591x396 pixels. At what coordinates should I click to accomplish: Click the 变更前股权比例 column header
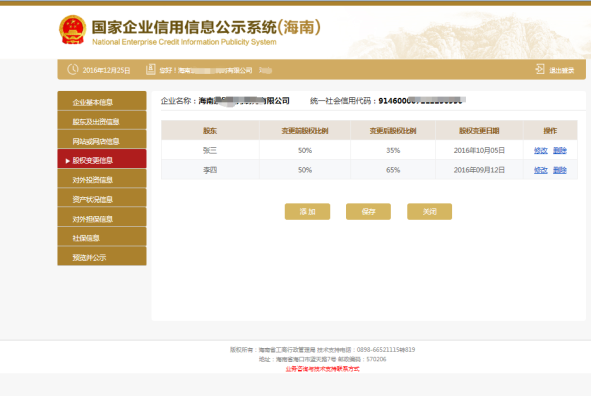pyautogui.click(x=305, y=131)
